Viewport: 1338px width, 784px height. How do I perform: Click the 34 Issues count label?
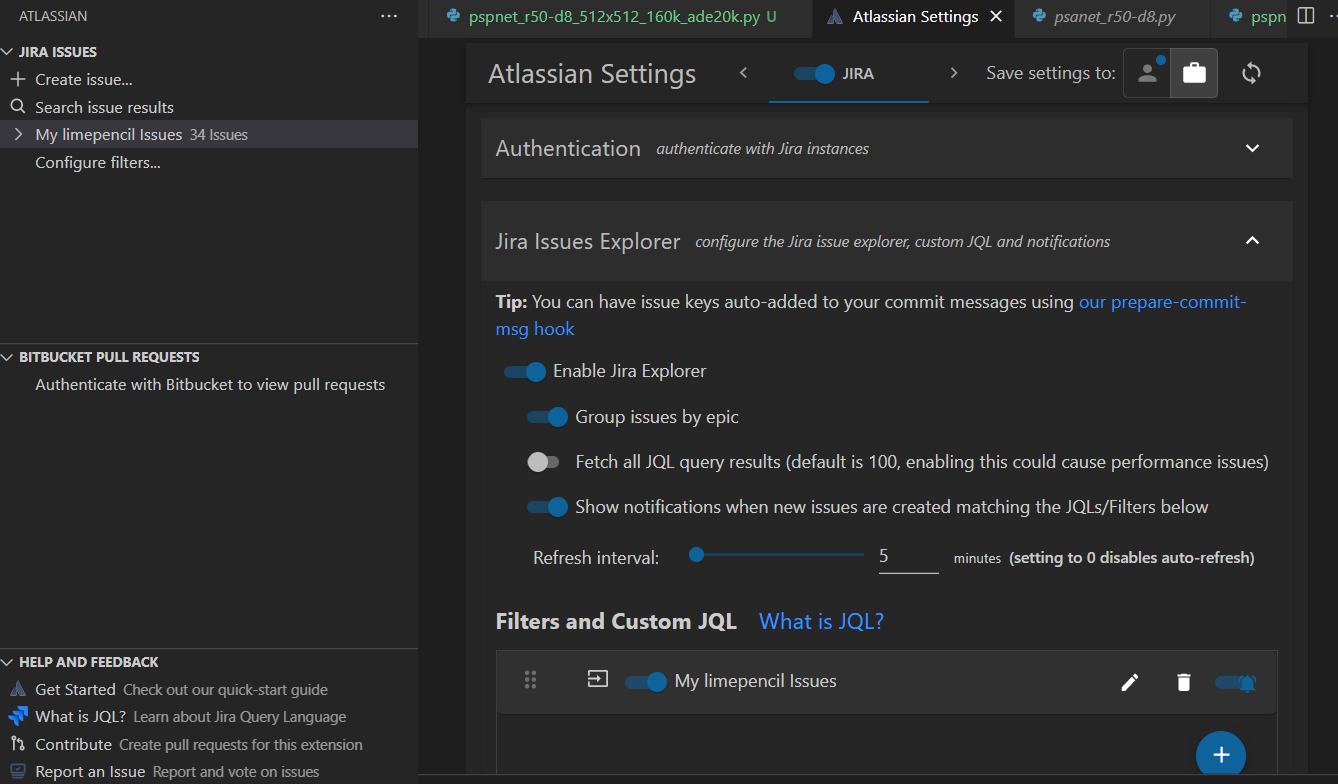click(219, 135)
